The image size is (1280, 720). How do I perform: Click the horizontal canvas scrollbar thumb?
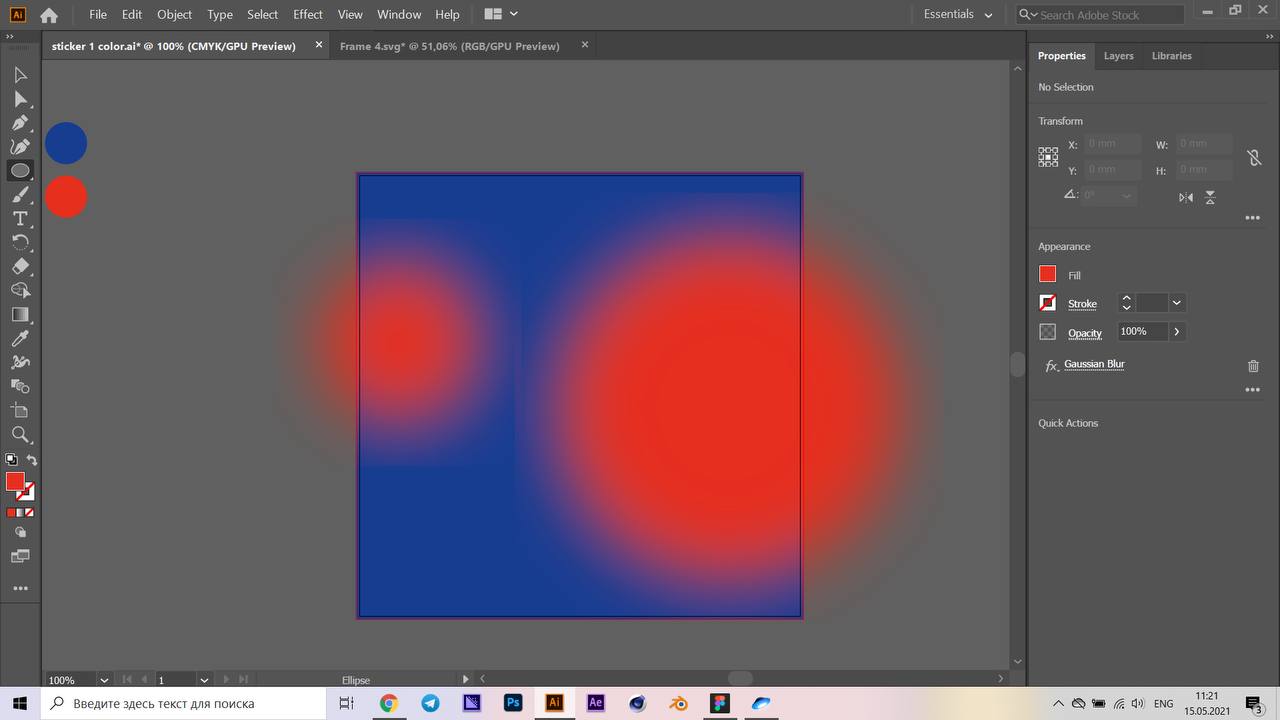740,679
